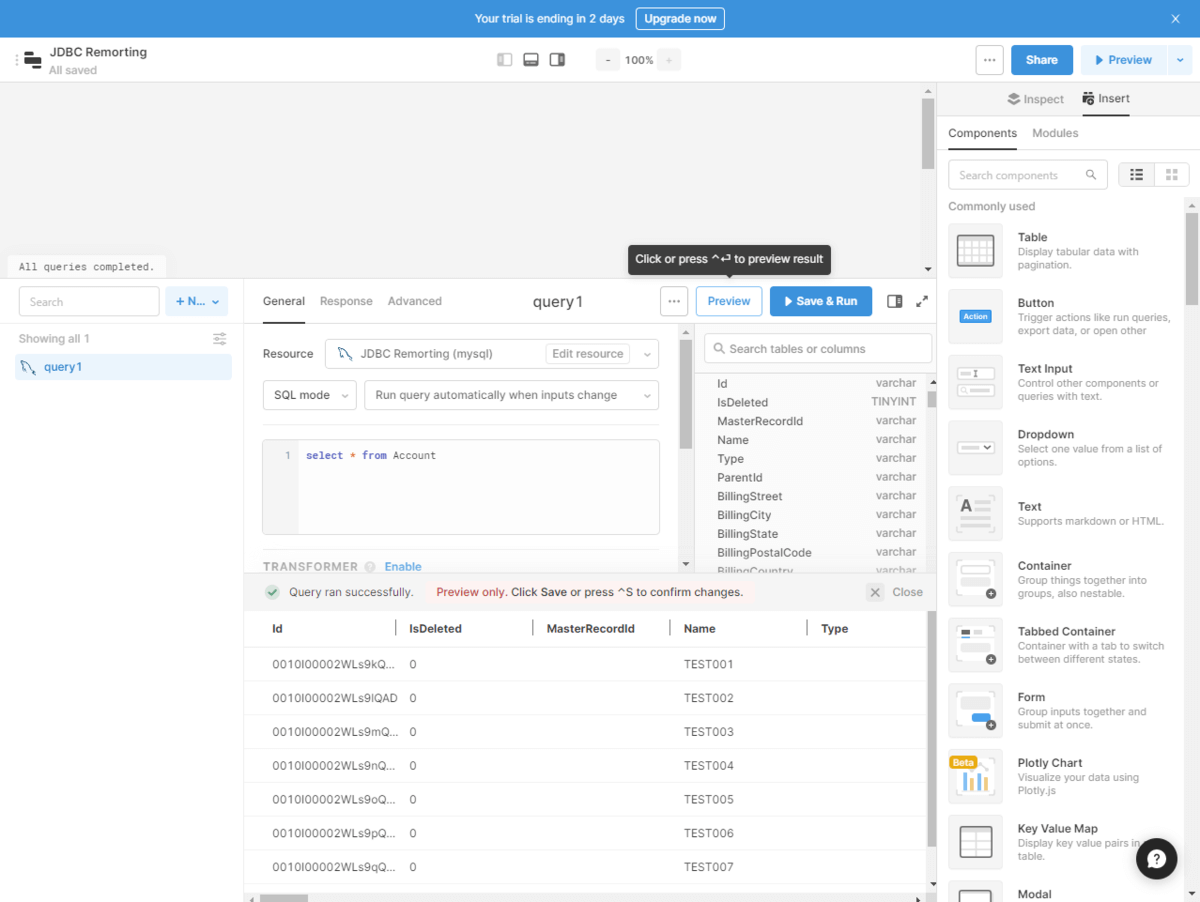Select the Text Input component icon
Image resolution: width=1200 pixels, height=902 pixels.
[x=975, y=382]
